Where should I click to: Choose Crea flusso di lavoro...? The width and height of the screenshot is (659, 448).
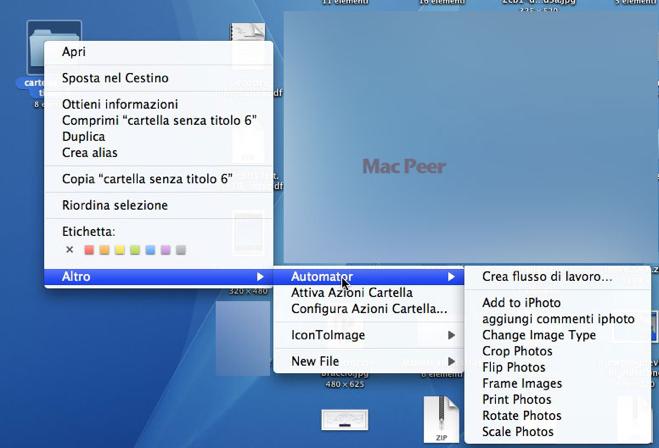coord(558,277)
